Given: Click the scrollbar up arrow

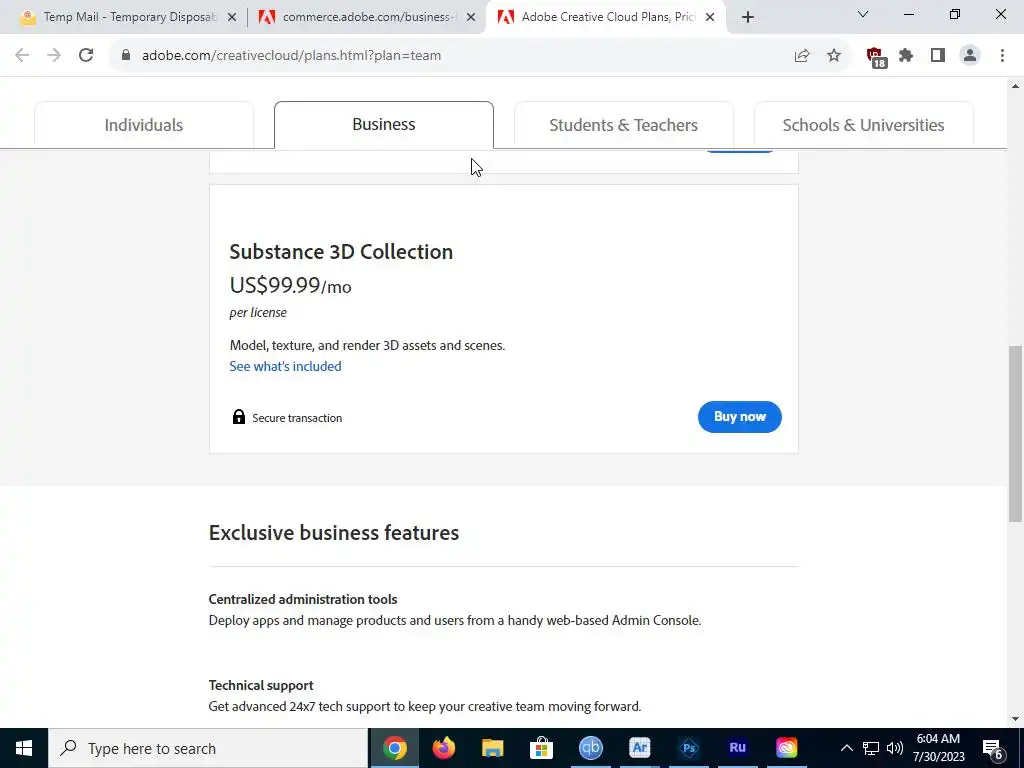Looking at the screenshot, I should (1015, 86).
